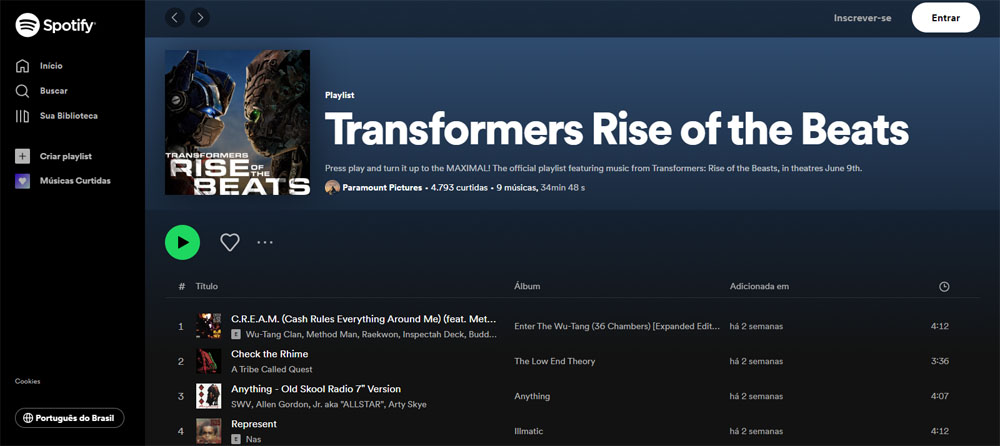
Task: Open Músicas Curtidas heart icon
Action: pos(22,181)
